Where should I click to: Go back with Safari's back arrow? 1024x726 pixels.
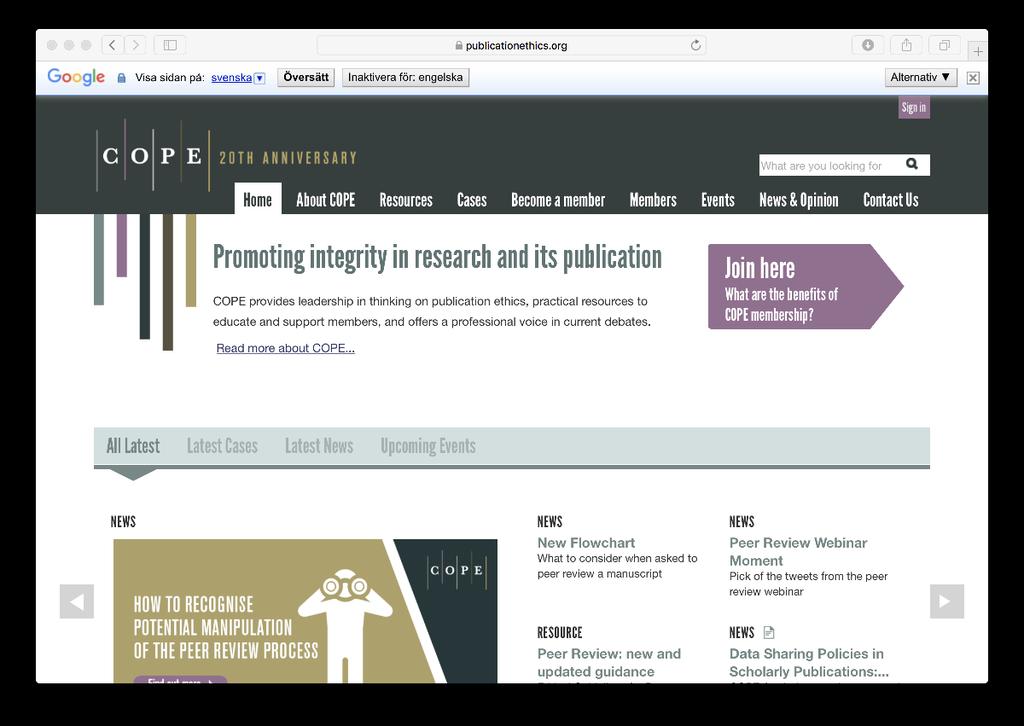pyautogui.click(x=112, y=45)
